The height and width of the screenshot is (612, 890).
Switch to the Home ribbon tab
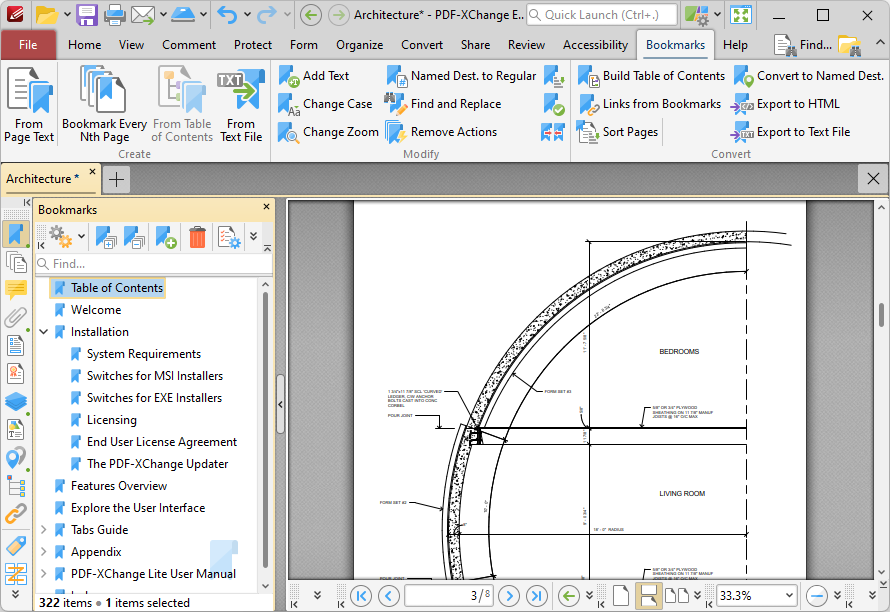85,45
